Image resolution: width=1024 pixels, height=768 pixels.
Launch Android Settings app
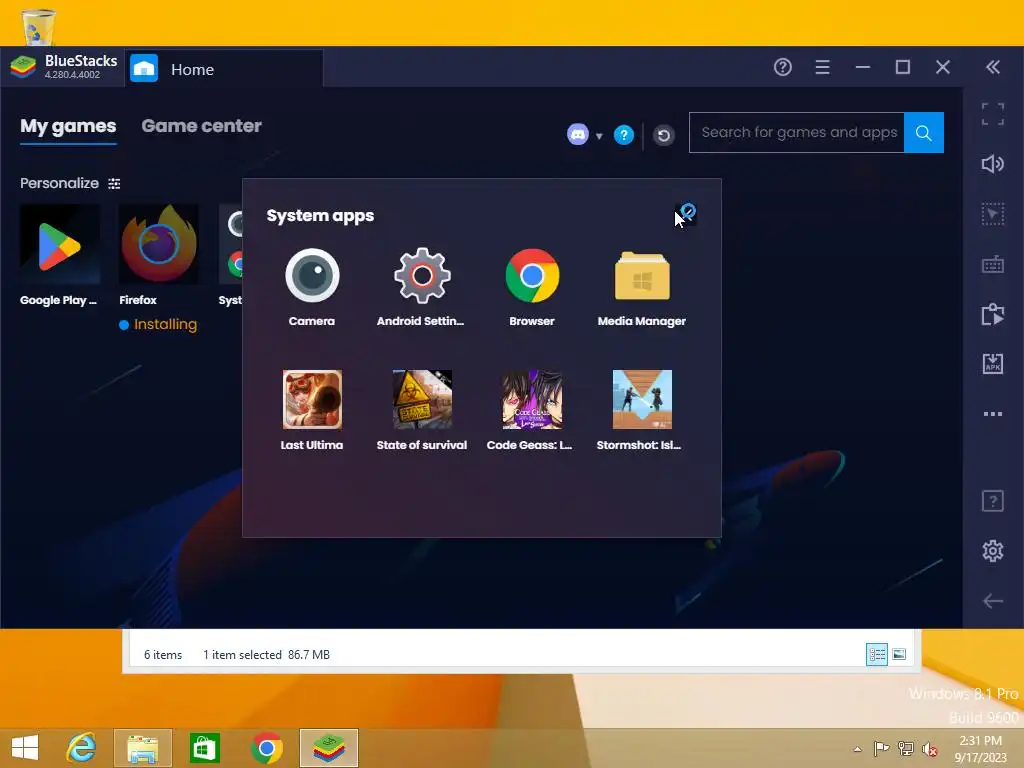(422, 276)
